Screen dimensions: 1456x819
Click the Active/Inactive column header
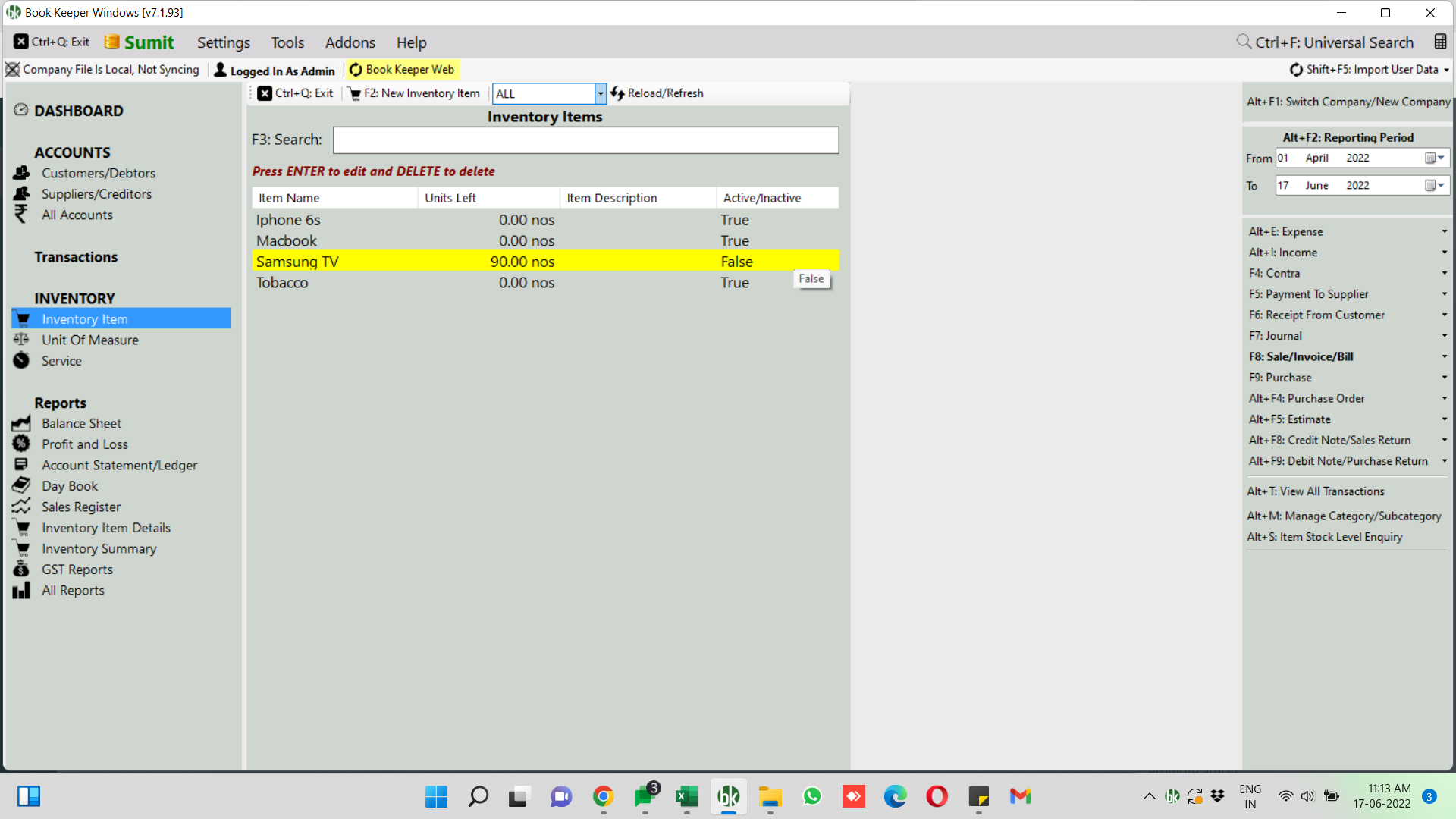point(777,198)
